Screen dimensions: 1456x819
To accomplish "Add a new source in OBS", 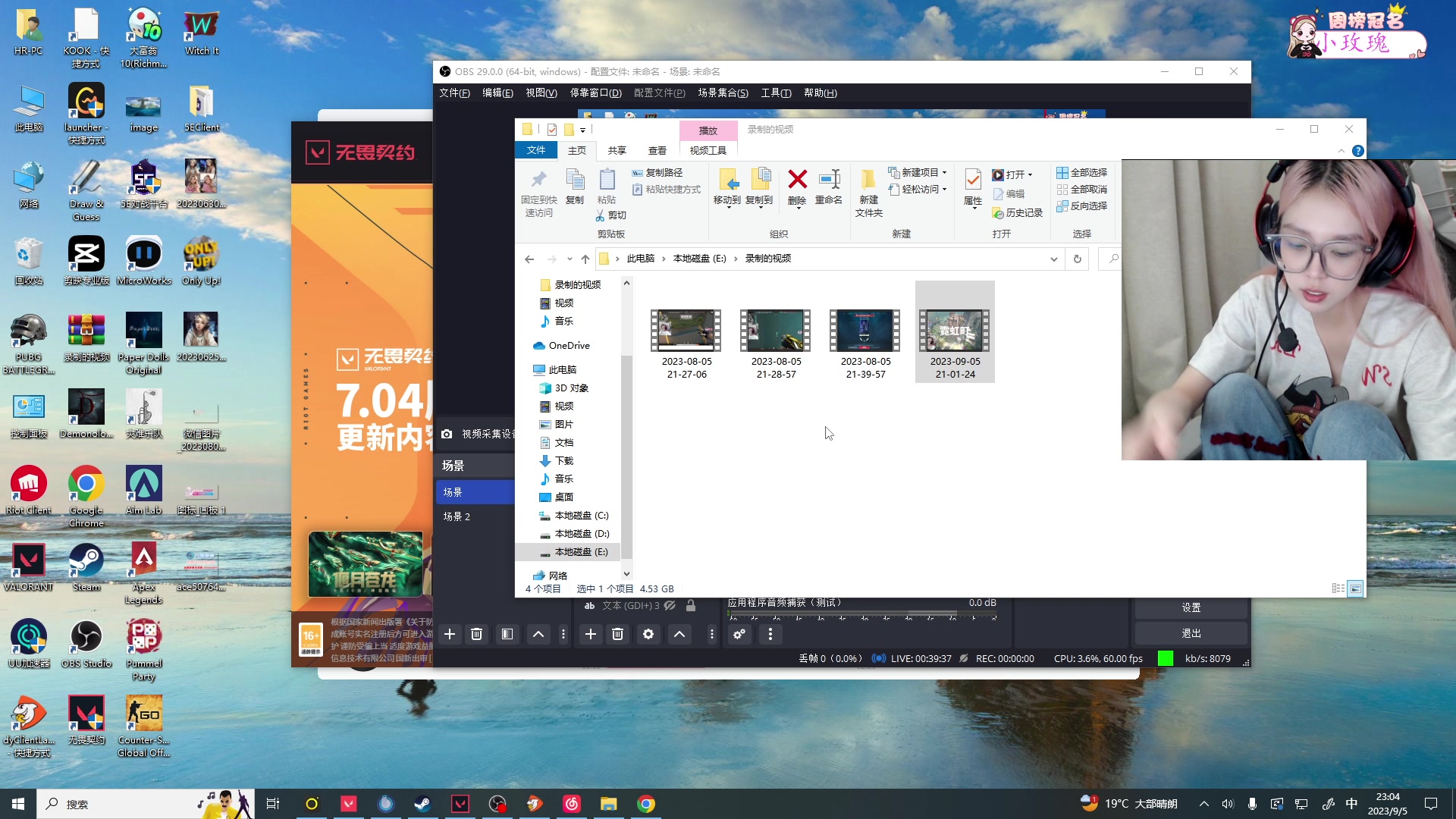I will [591, 634].
